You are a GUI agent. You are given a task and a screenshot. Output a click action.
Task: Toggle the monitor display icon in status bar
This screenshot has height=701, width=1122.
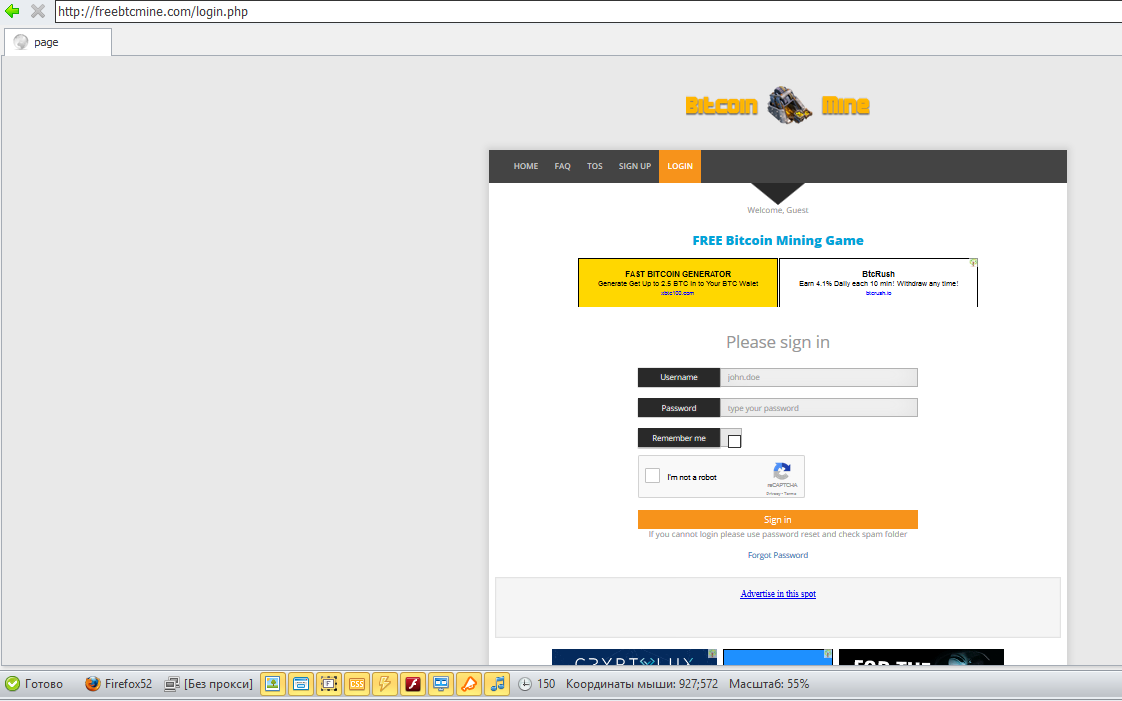click(x=441, y=684)
